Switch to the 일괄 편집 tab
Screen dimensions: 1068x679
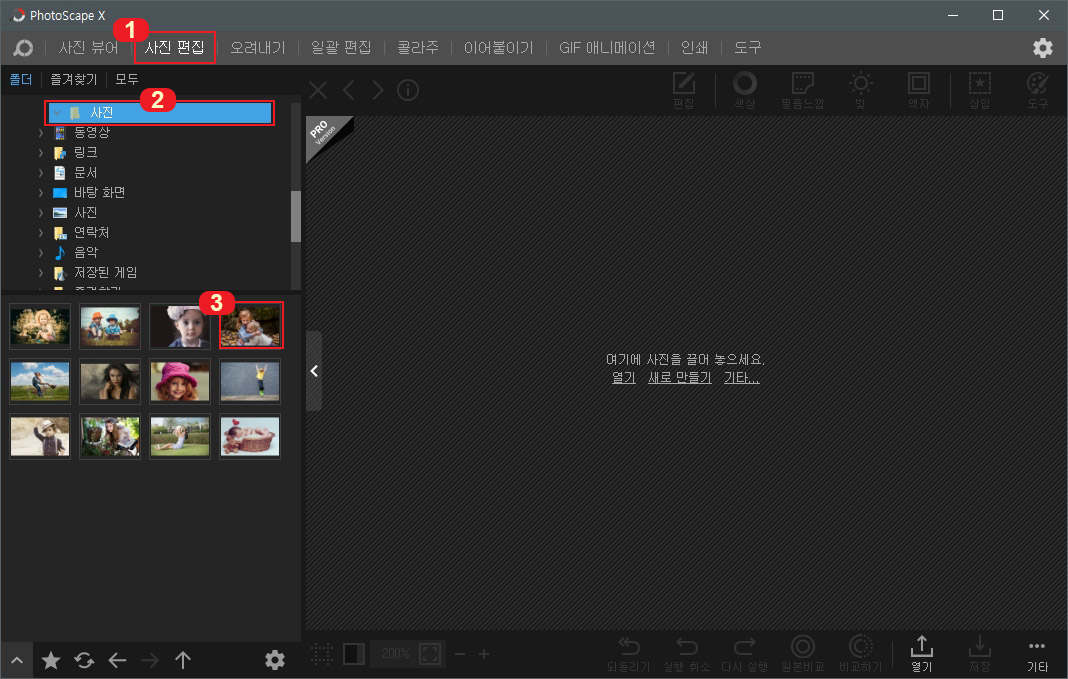click(341, 48)
